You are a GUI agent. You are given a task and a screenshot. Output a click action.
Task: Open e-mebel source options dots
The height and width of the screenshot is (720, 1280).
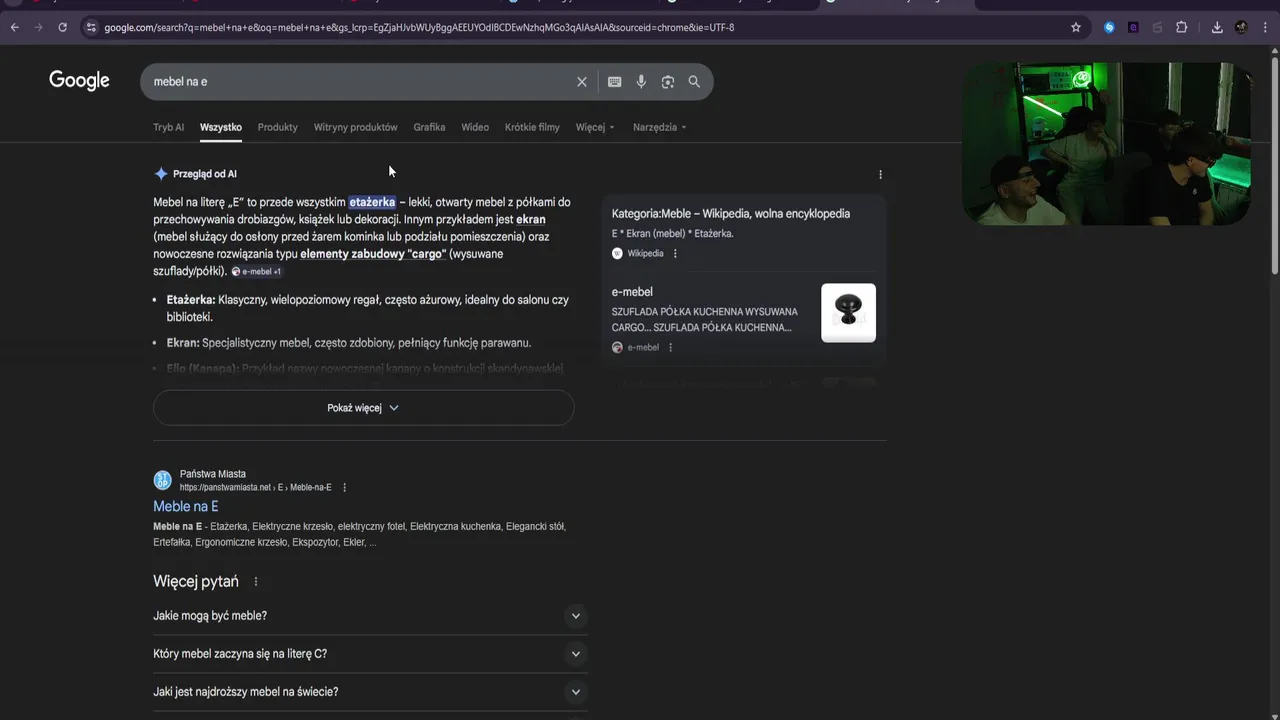pyautogui.click(x=670, y=348)
